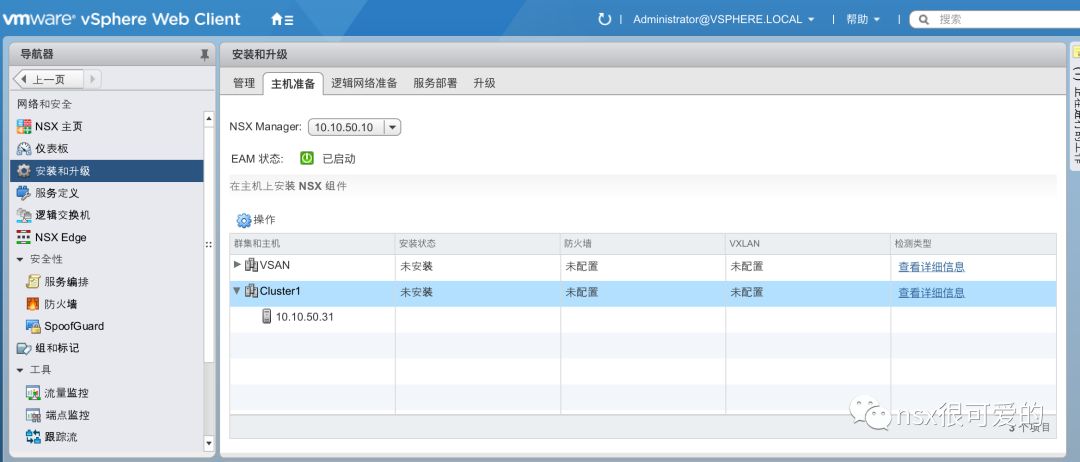Click the 安装和升级 gear icon
This screenshot has height=462, width=1080.
[24, 171]
